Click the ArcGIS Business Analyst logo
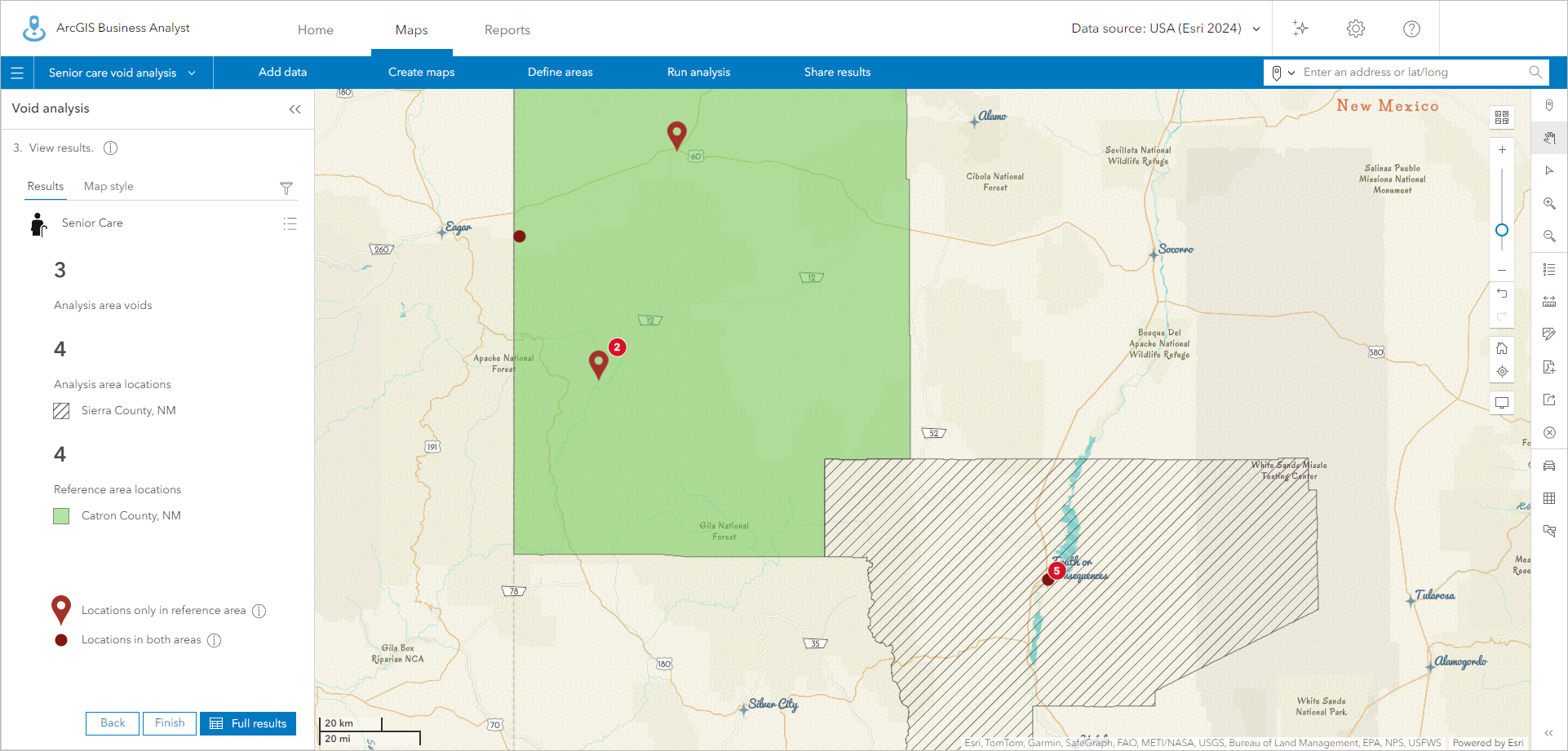The image size is (1568, 751). [x=34, y=29]
